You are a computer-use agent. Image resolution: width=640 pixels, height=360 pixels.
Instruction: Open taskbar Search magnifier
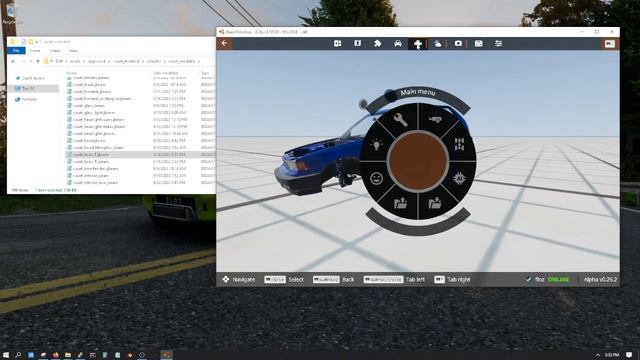pos(18,355)
